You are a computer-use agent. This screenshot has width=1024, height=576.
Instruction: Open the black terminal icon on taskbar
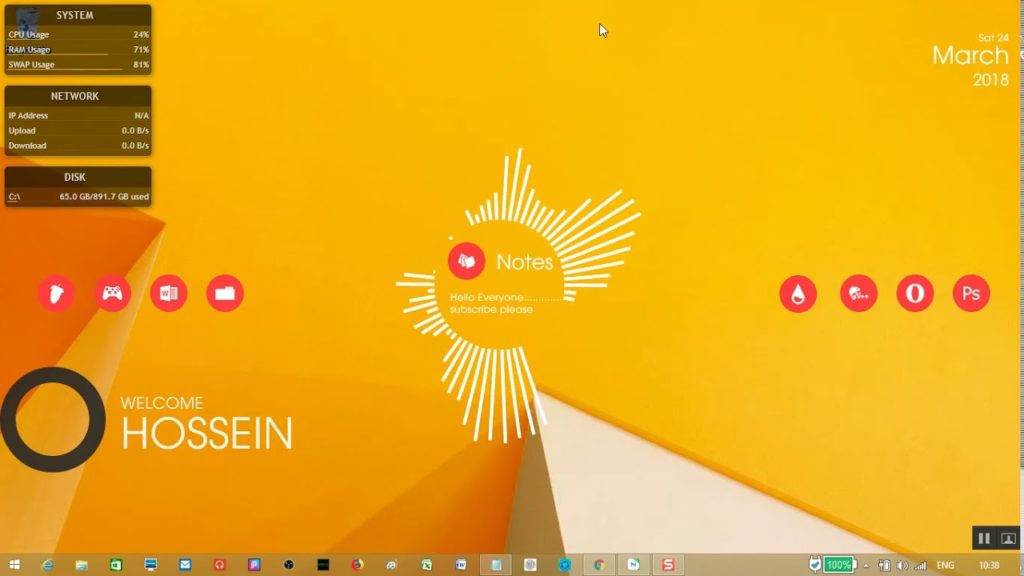(x=323, y=565)
